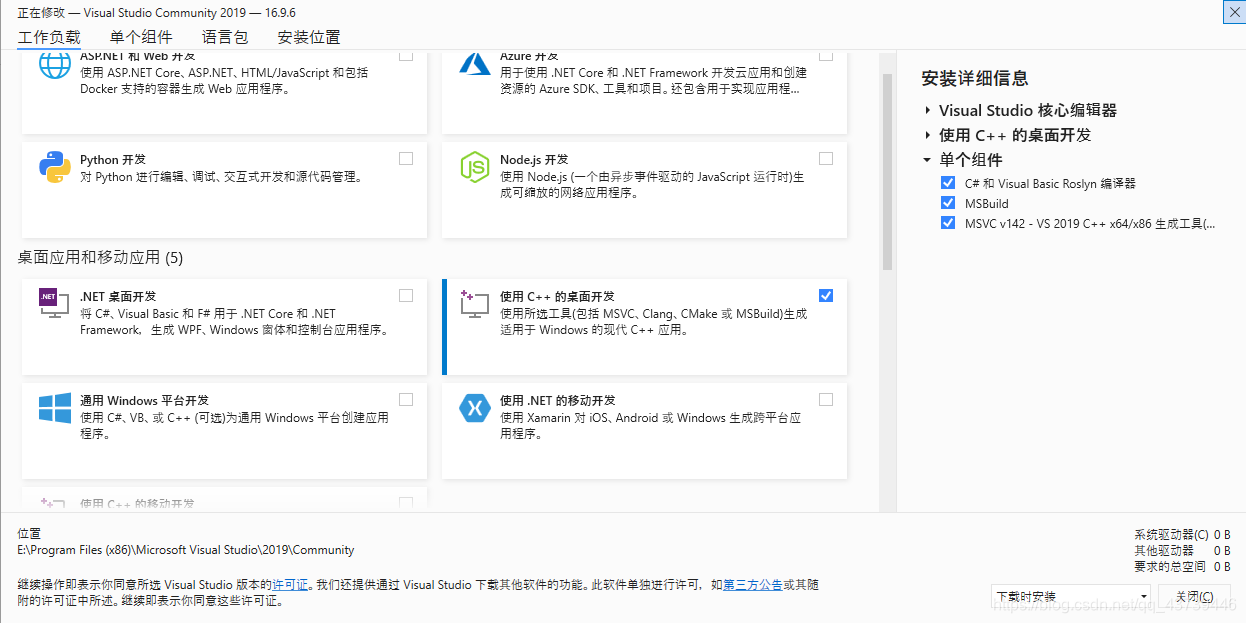Click the 安装详细信息 heading

(975, 78)
